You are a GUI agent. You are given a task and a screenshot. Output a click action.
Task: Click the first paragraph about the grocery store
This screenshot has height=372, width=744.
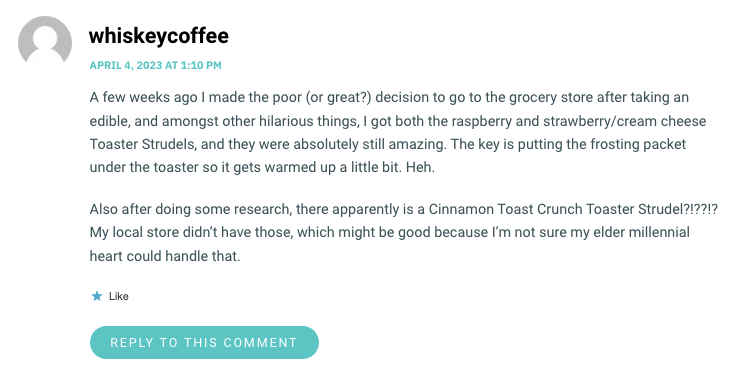[x=398, y=132]
